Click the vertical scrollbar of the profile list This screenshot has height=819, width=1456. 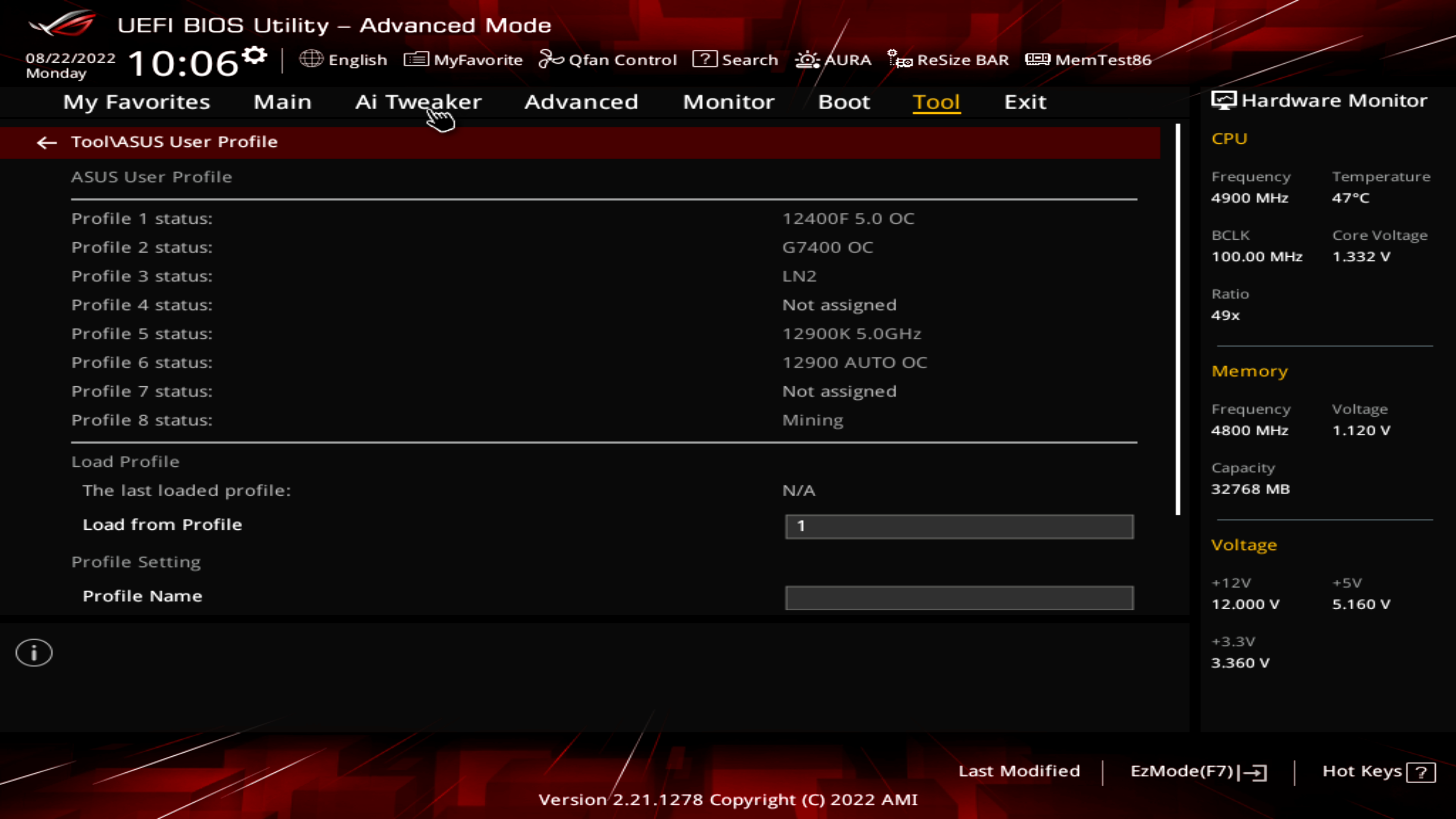(1178, 319)
